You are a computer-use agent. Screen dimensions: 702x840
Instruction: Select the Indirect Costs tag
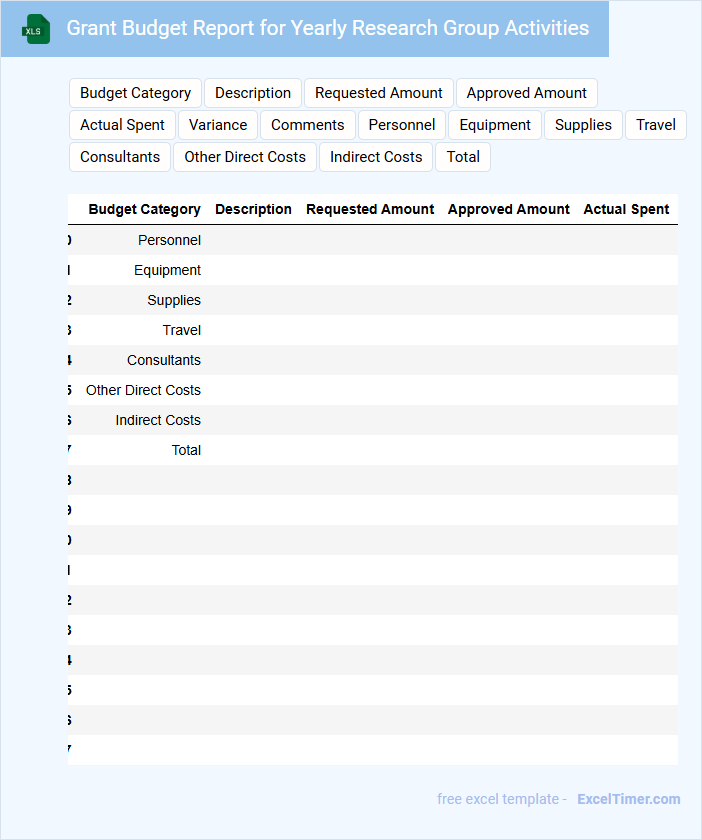tap(376, 157)
